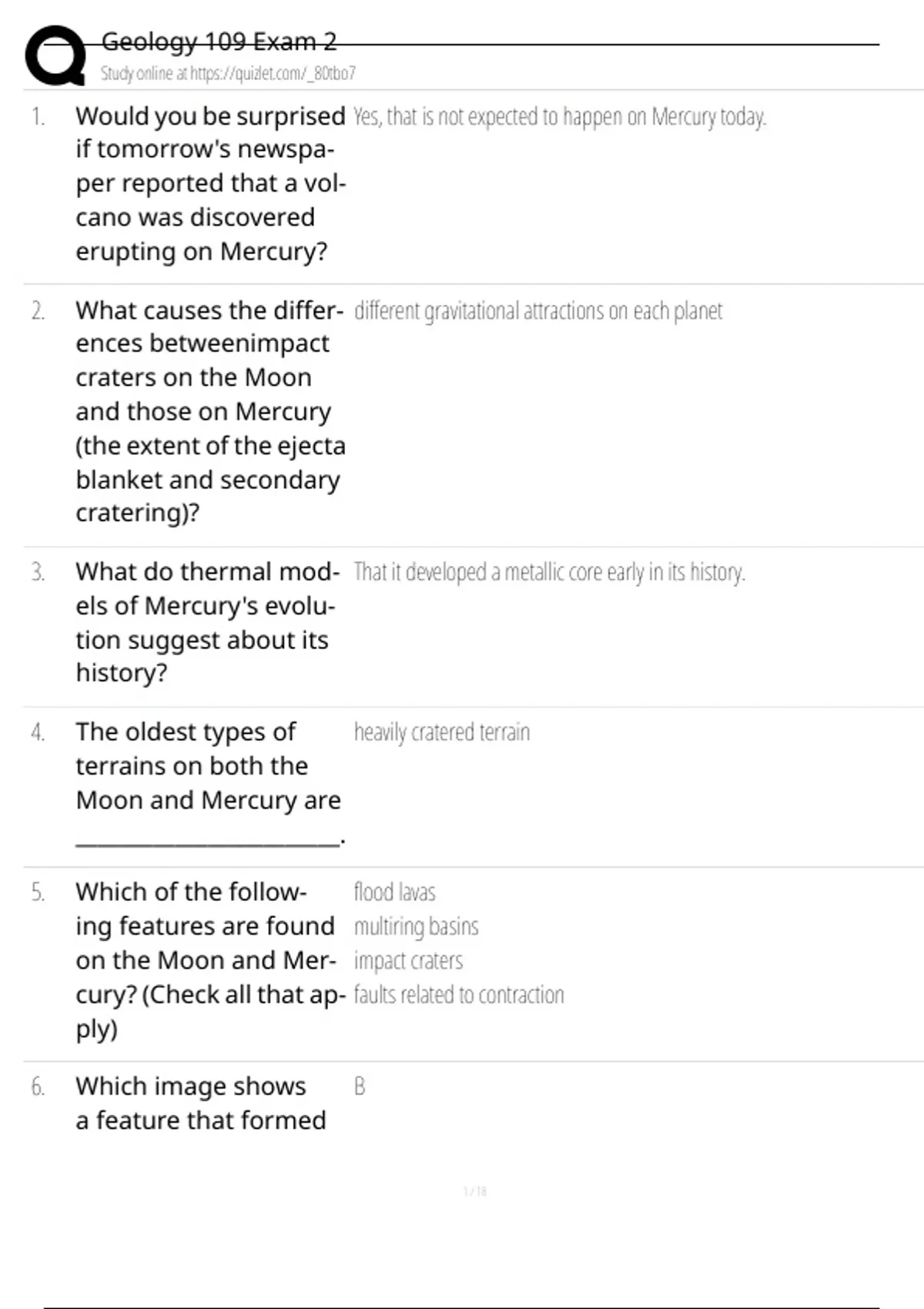Select question 1 about a volcano on Mercury
This screenshot has height=1309, width=924.
coord(209,183)
